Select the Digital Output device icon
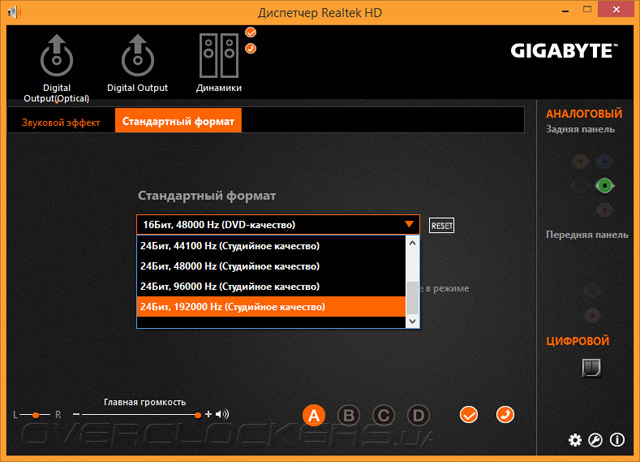 pyautogui.click(x=138, y=56)
